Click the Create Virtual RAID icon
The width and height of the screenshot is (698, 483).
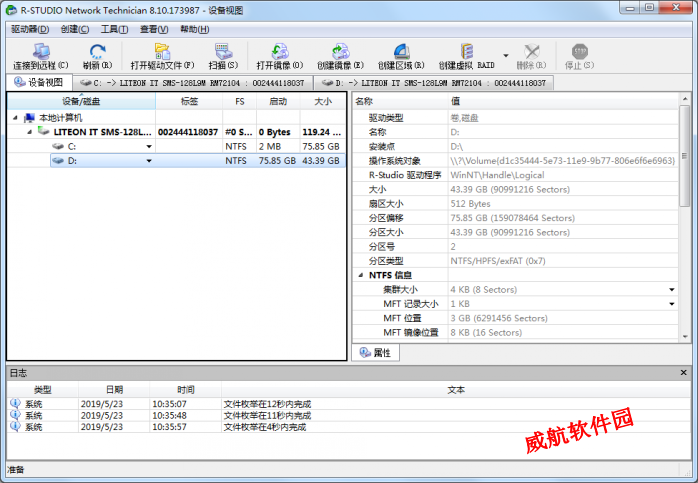point(466,52)
